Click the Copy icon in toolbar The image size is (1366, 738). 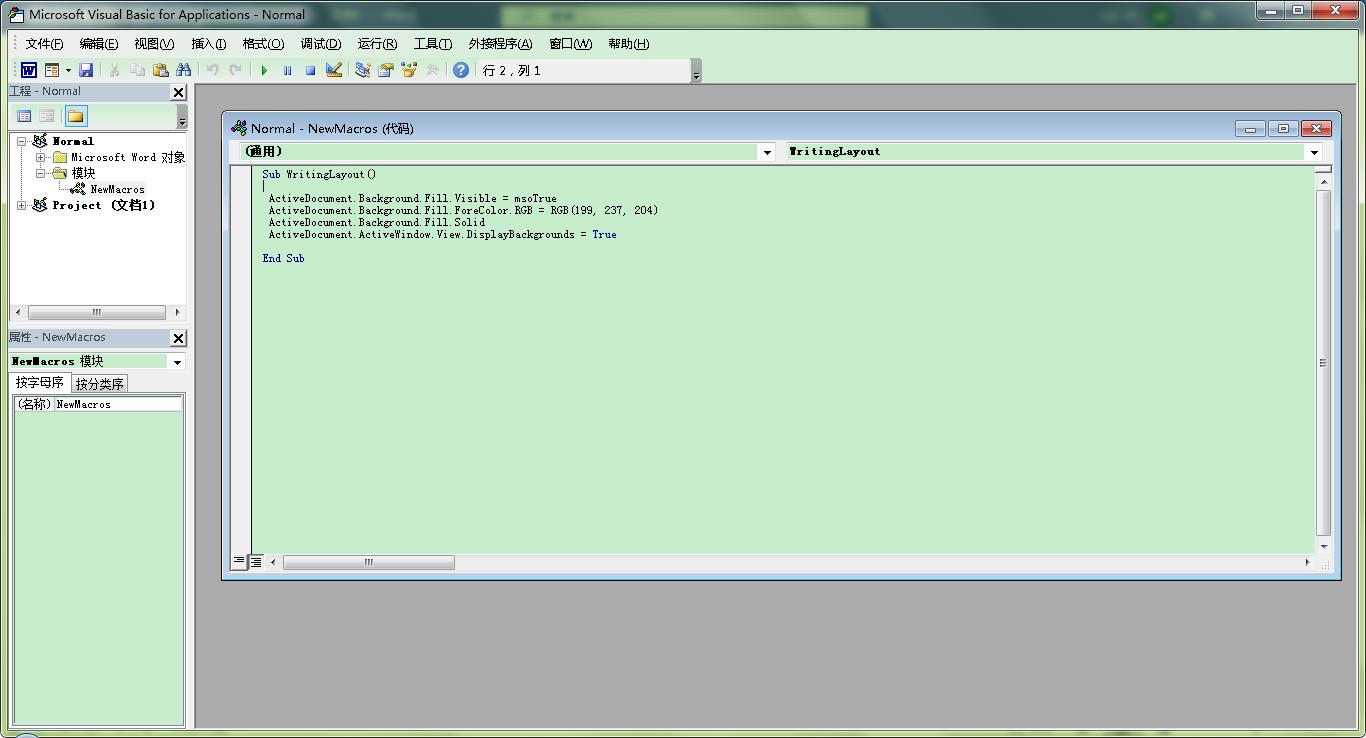click(137, 70)
